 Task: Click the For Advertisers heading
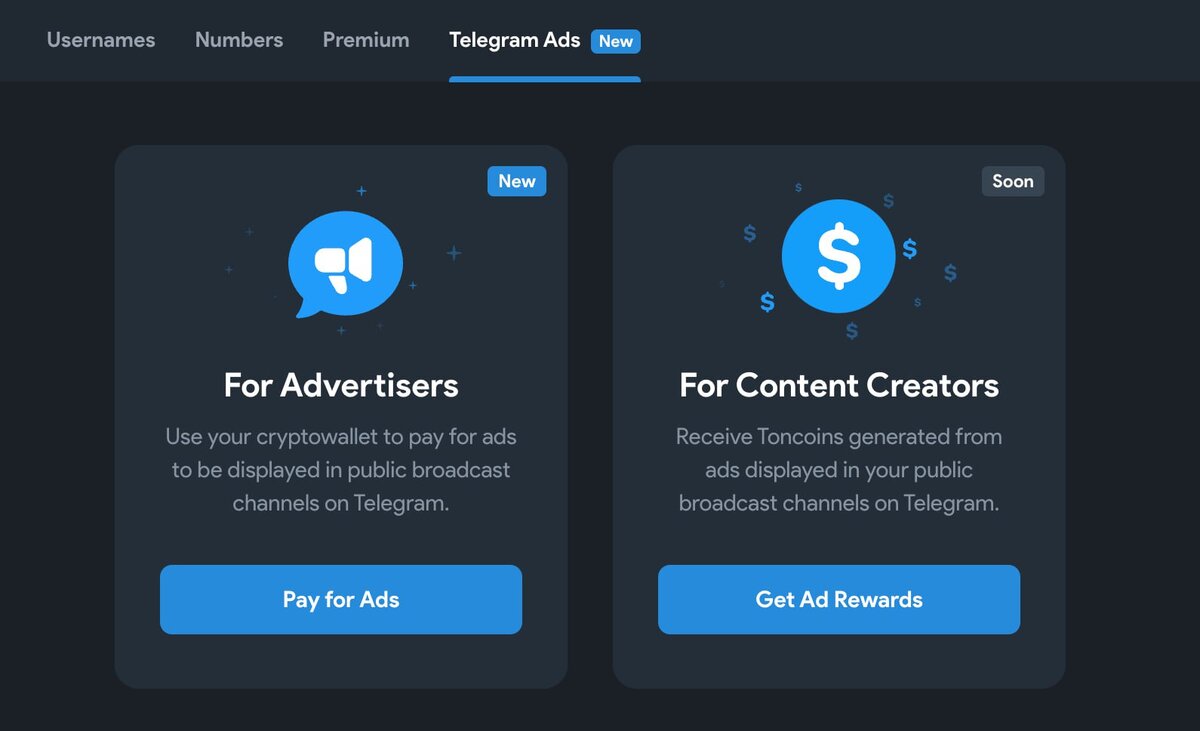click(341, 385)
